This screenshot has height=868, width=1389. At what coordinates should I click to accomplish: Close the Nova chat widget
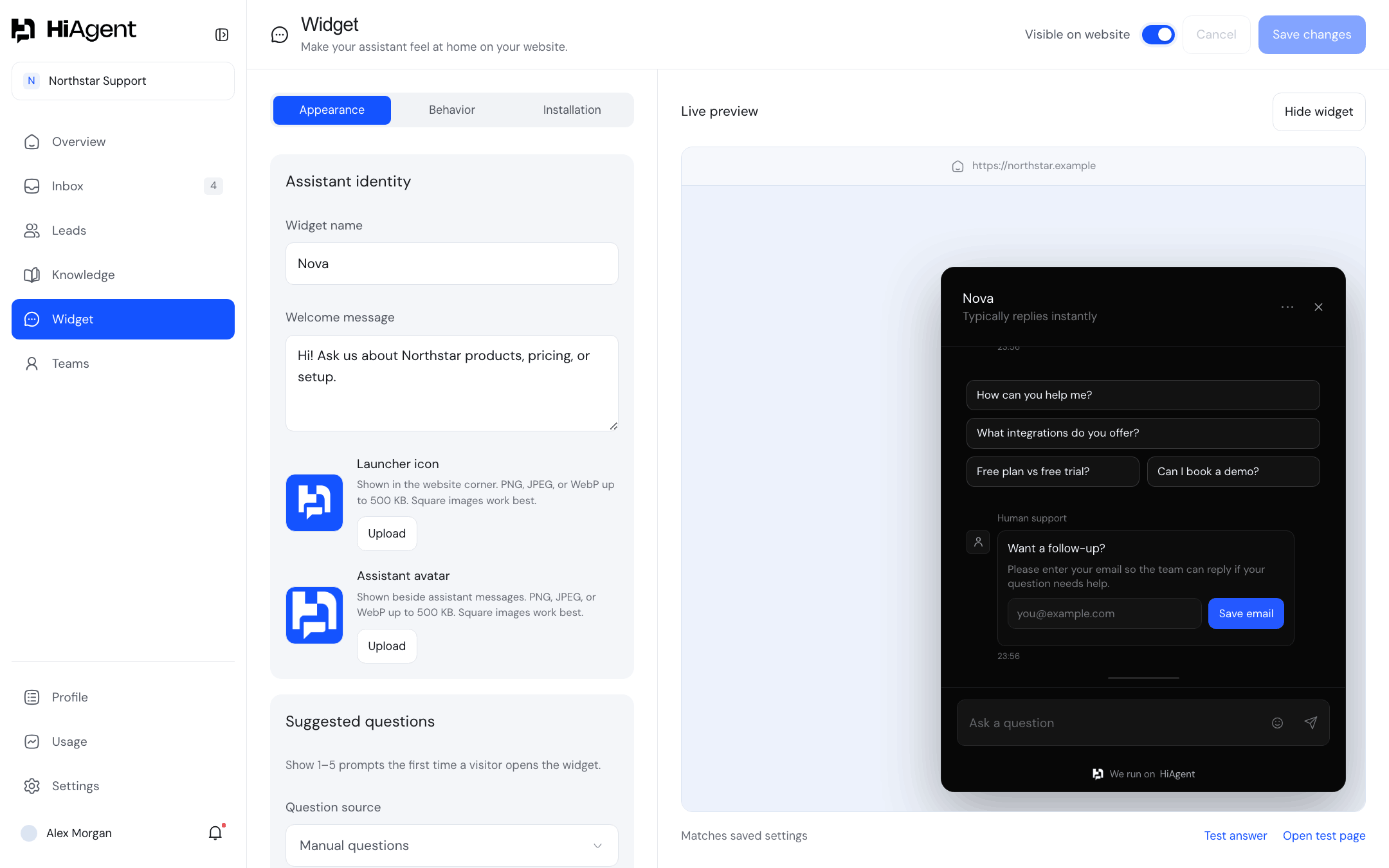tap(1318, 307)
